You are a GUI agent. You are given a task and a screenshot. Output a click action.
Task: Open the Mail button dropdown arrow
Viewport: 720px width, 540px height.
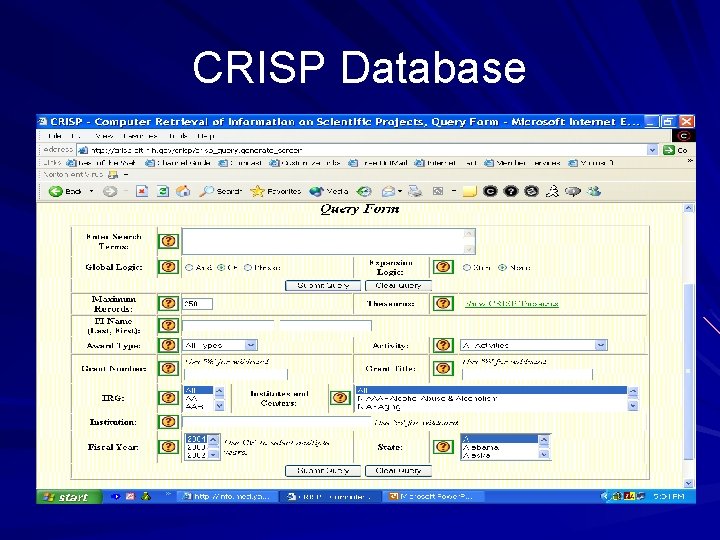tap(400, 191)
